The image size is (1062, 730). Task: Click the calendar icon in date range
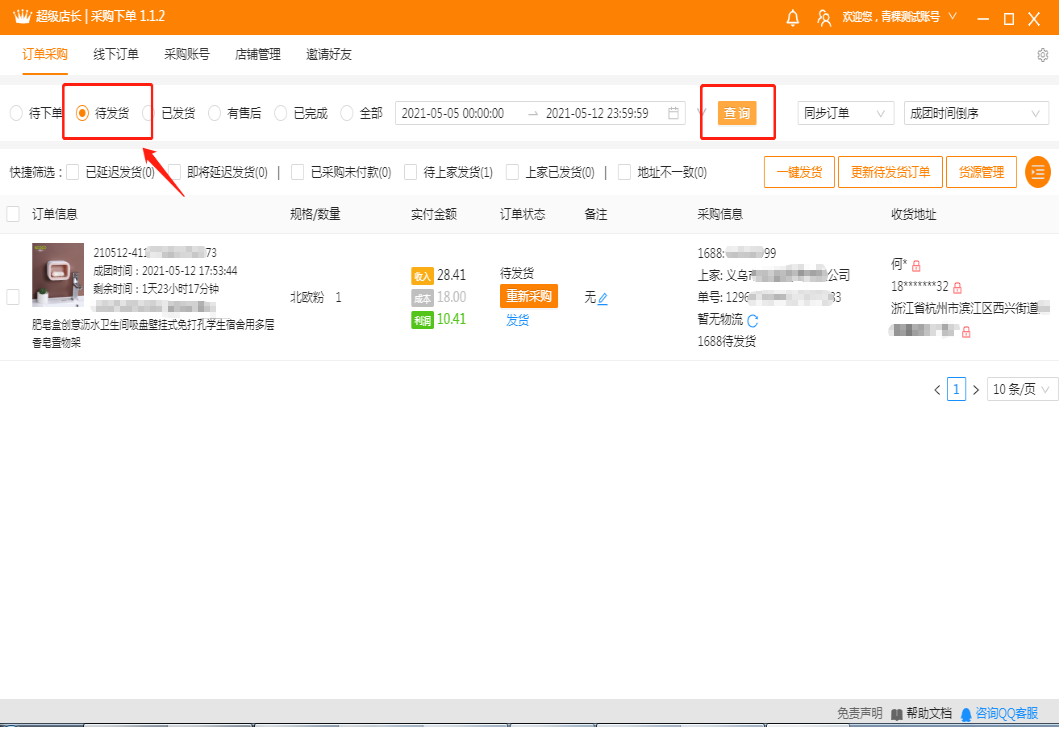(x=673, y=113)
